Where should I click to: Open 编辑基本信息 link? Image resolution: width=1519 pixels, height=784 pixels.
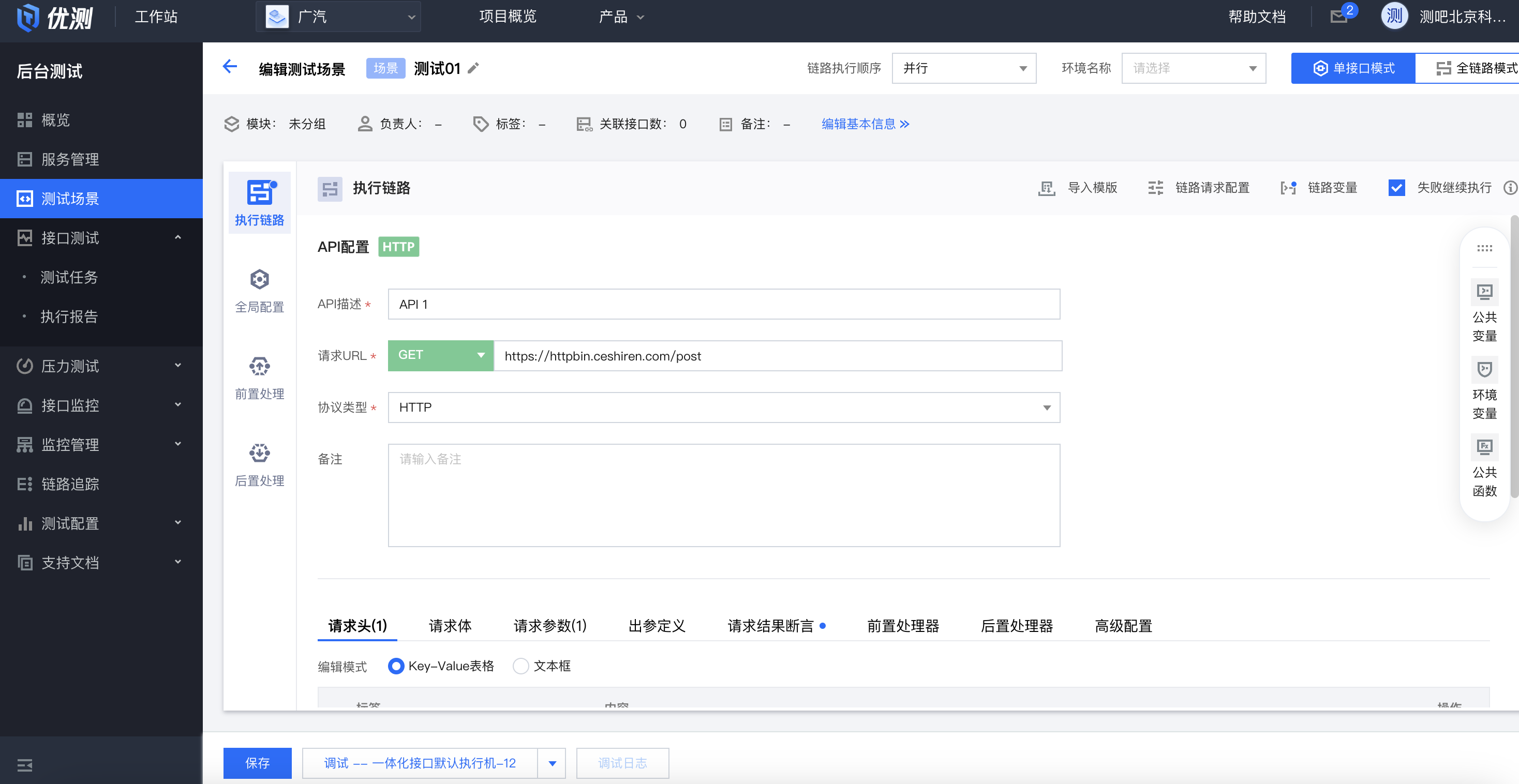click(865, 124)
